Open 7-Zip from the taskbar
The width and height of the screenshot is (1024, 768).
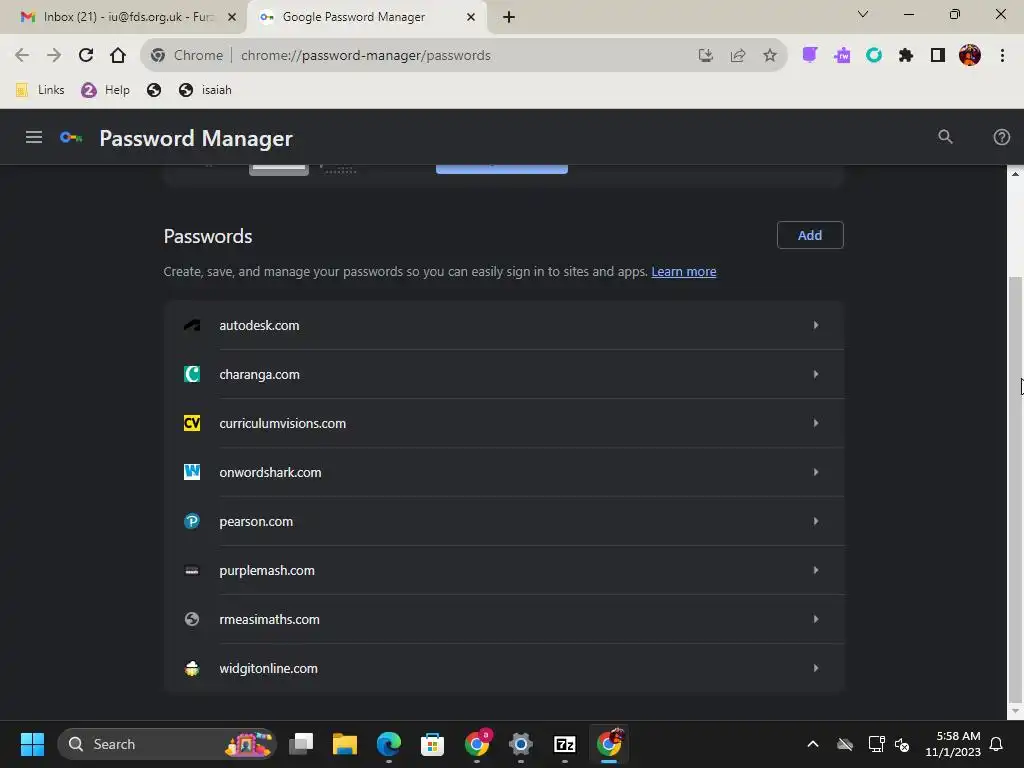point(564,744)
